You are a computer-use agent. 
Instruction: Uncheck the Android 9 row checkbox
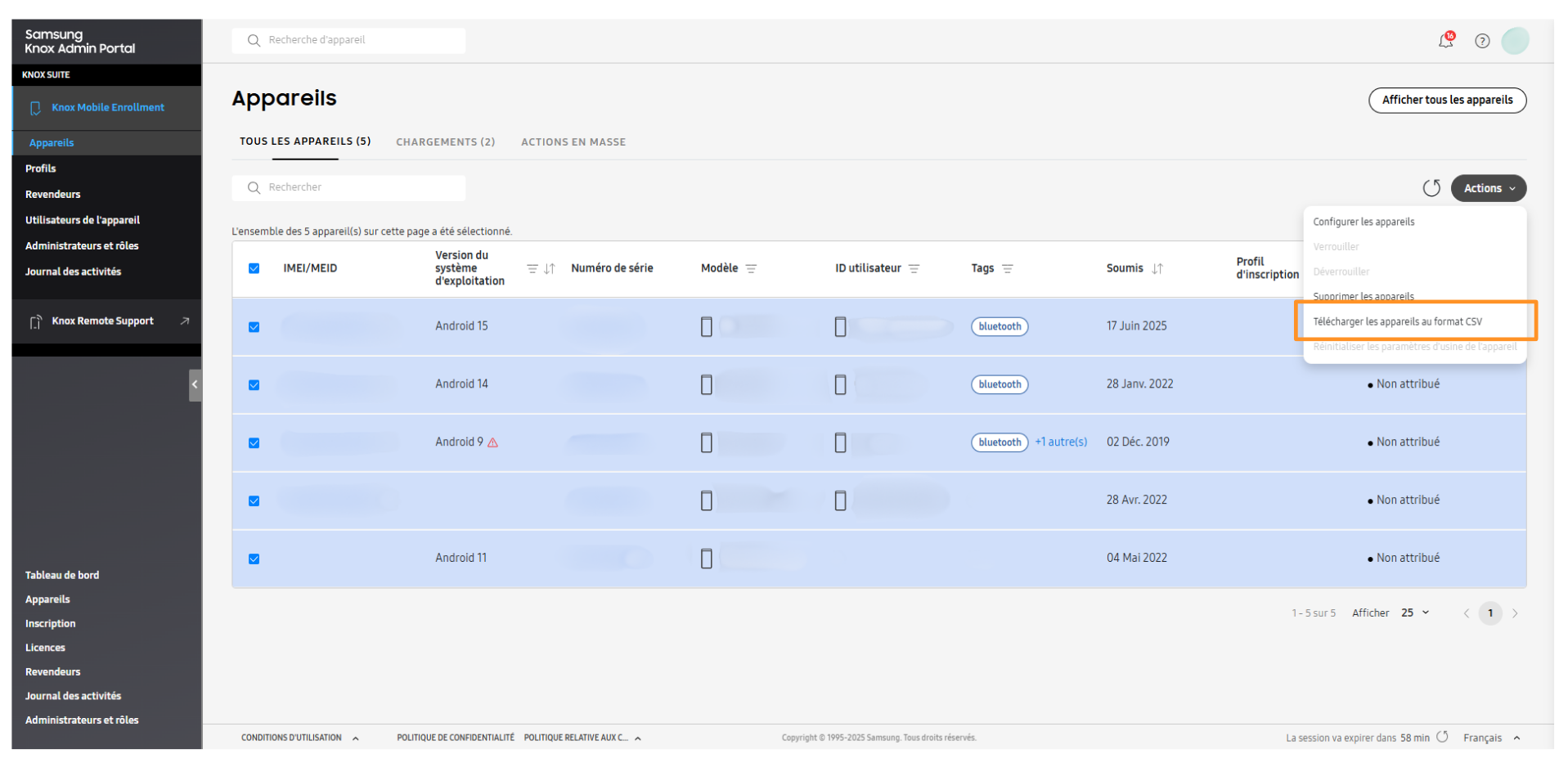pyautogui.click(x=254, y=443)
